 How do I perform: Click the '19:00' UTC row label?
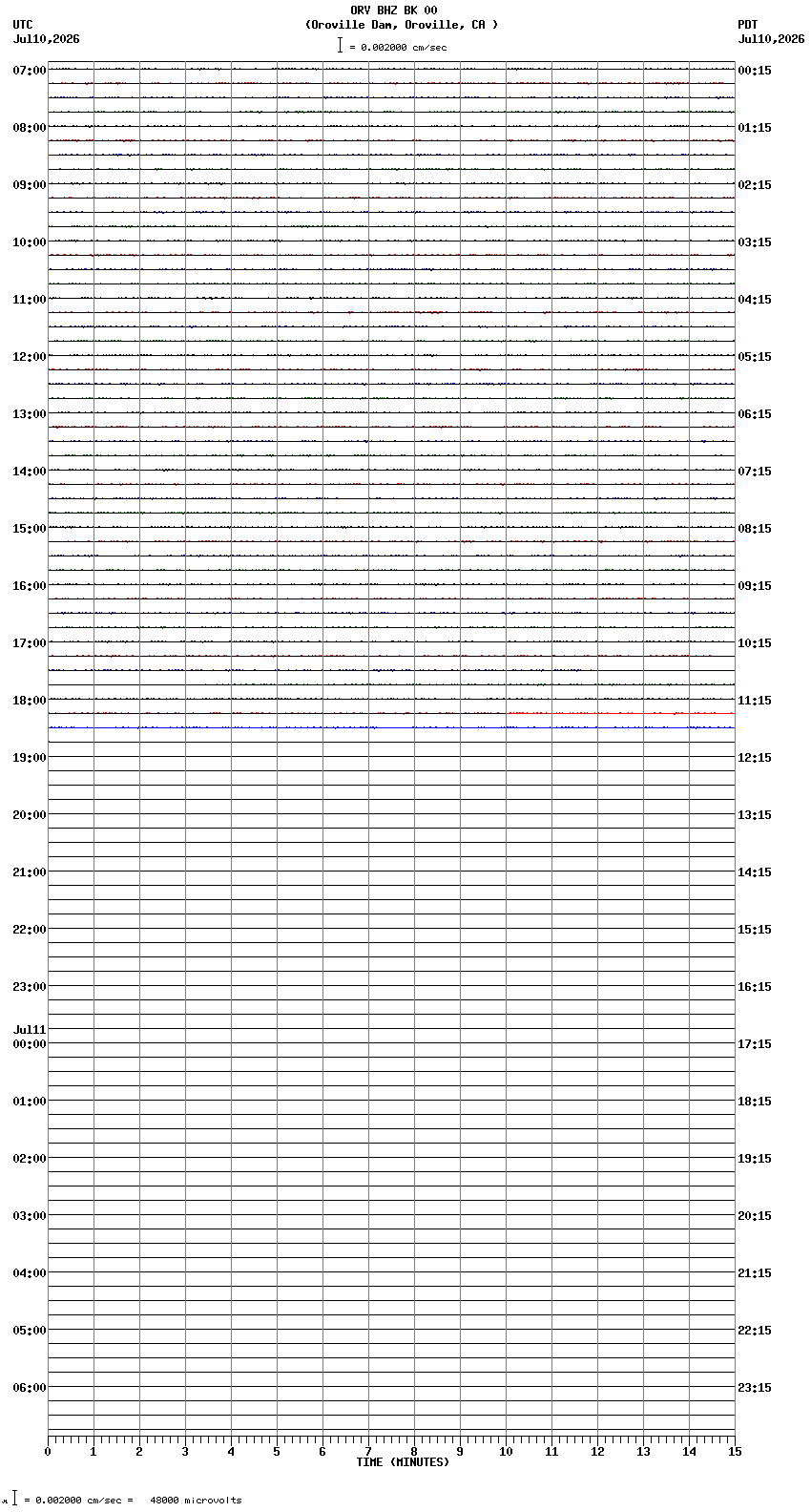point(30,758)
